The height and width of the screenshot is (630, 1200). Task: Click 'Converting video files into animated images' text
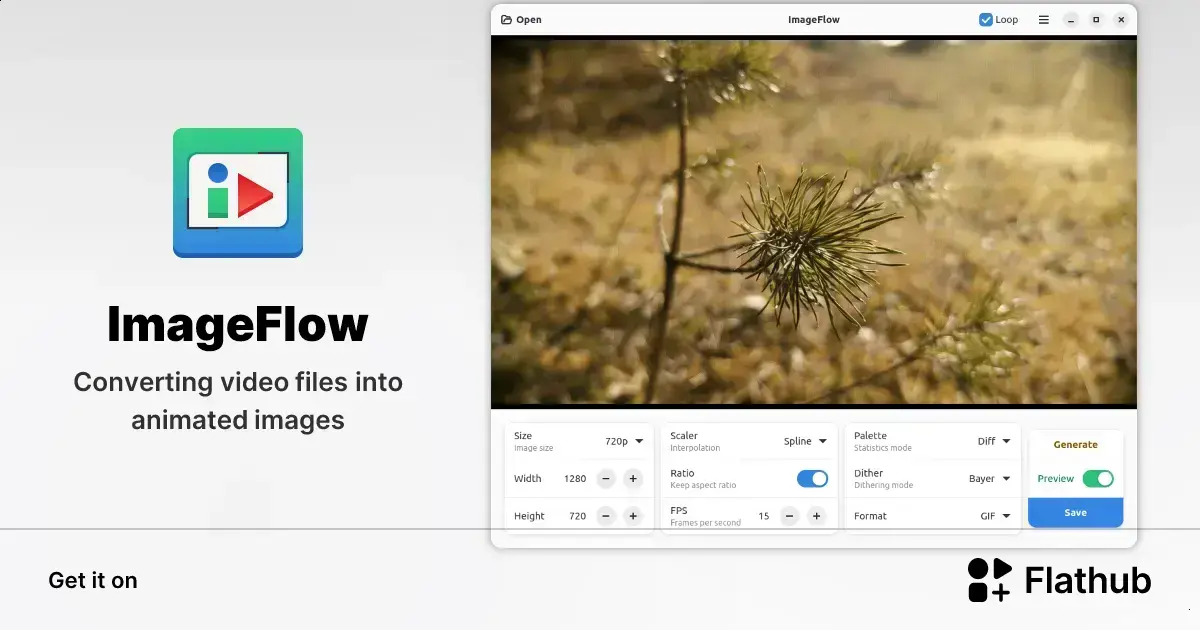click(x=238, y=400)
